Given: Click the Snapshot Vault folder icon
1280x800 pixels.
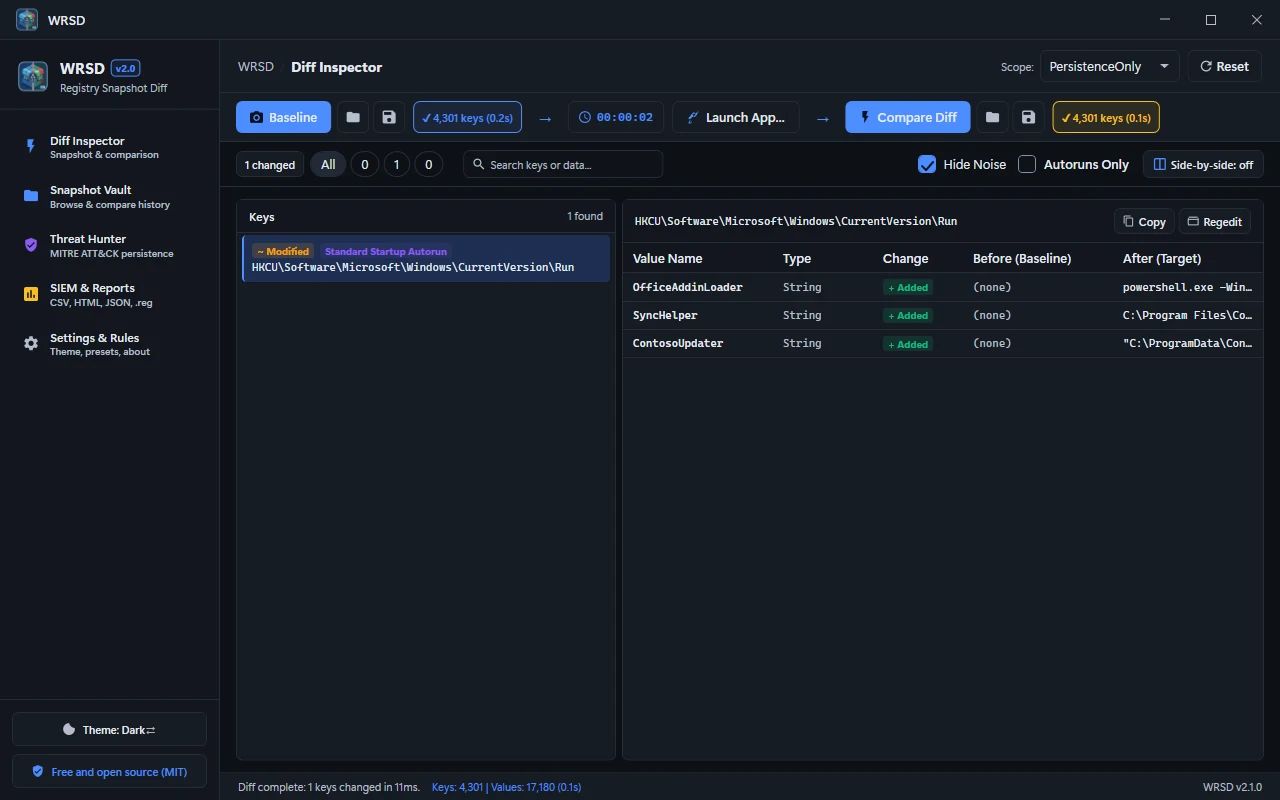Looking at the screenshot, I should [x=31, y=196].
